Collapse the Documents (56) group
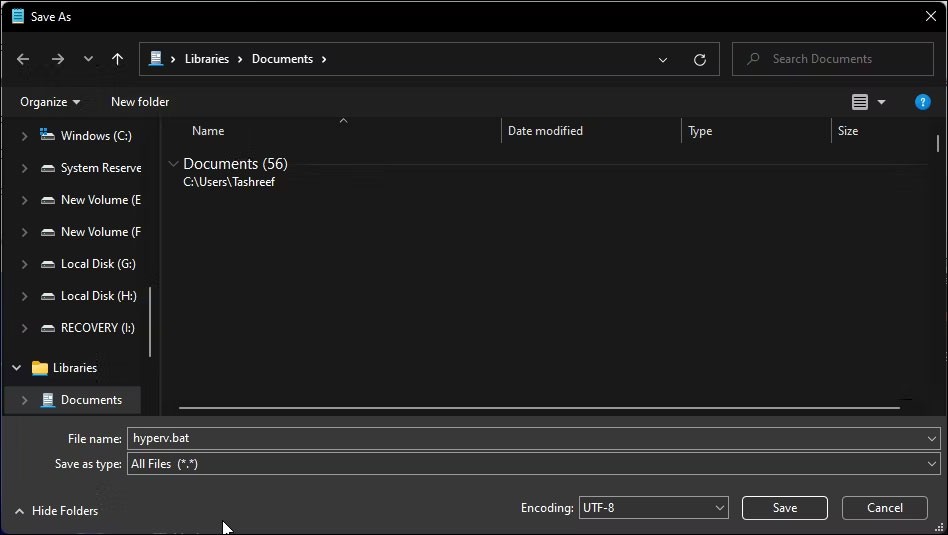Screen dimensions: 948x535 click(x=174, y=164)
